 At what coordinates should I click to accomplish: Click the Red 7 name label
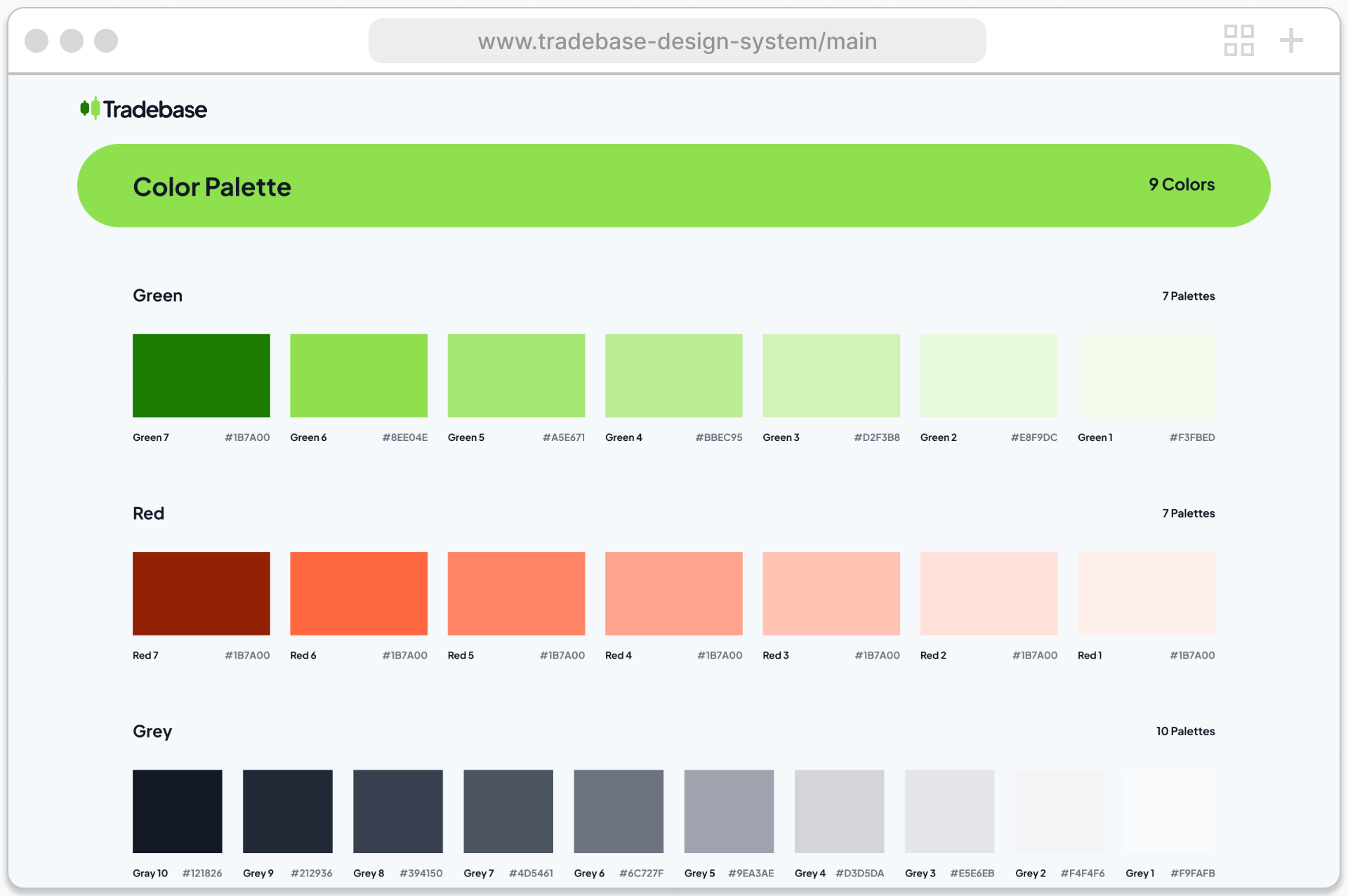(145, 655)
